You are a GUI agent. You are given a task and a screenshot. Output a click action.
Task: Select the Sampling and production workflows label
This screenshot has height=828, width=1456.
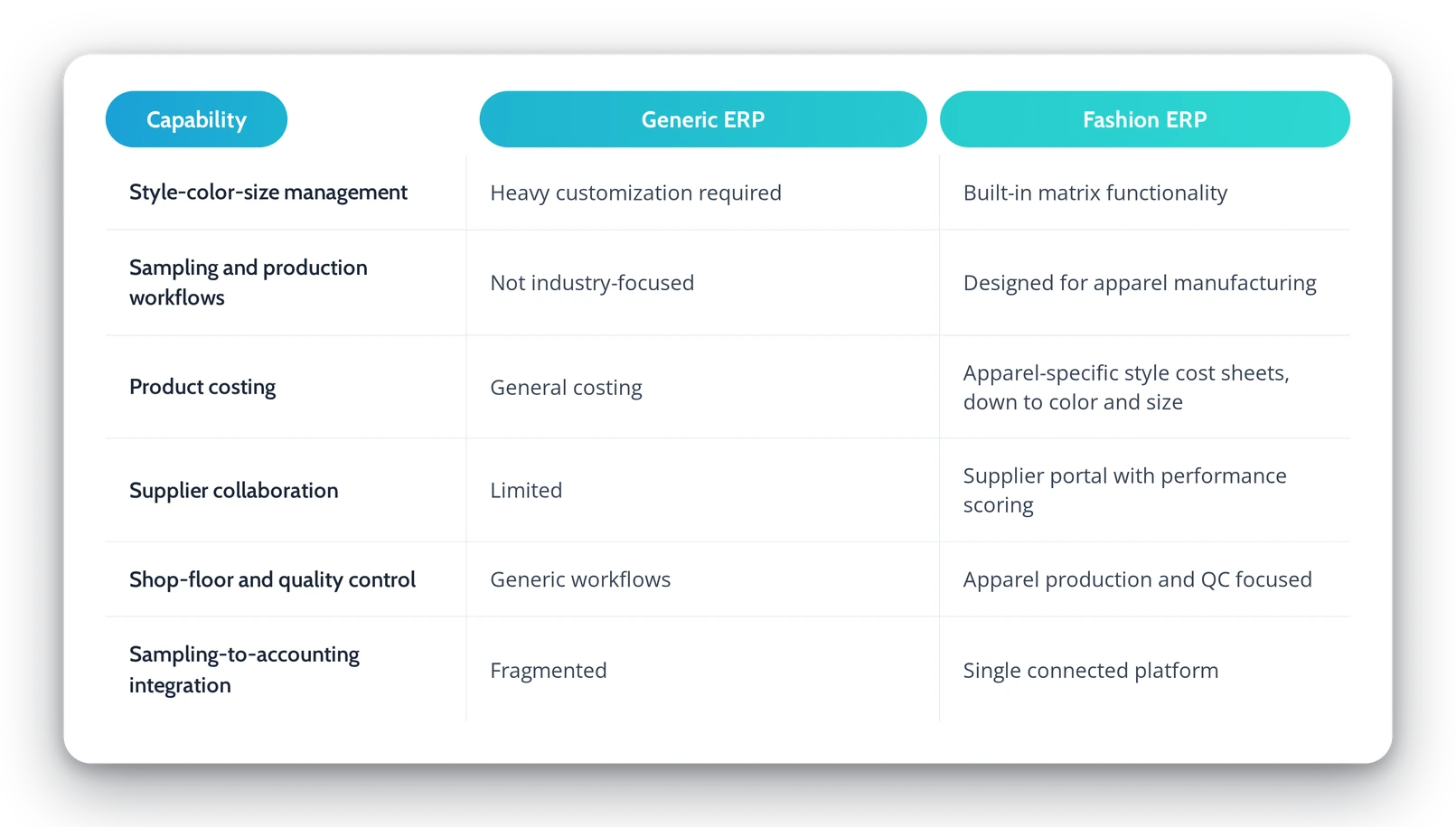(x=249, y=282)
